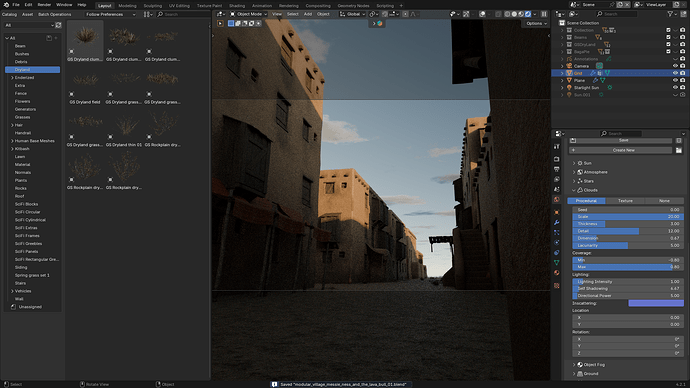This screenshot has width=690, height=388.
Task: Toggle snapping magnet icon
Action: [385, 14]
